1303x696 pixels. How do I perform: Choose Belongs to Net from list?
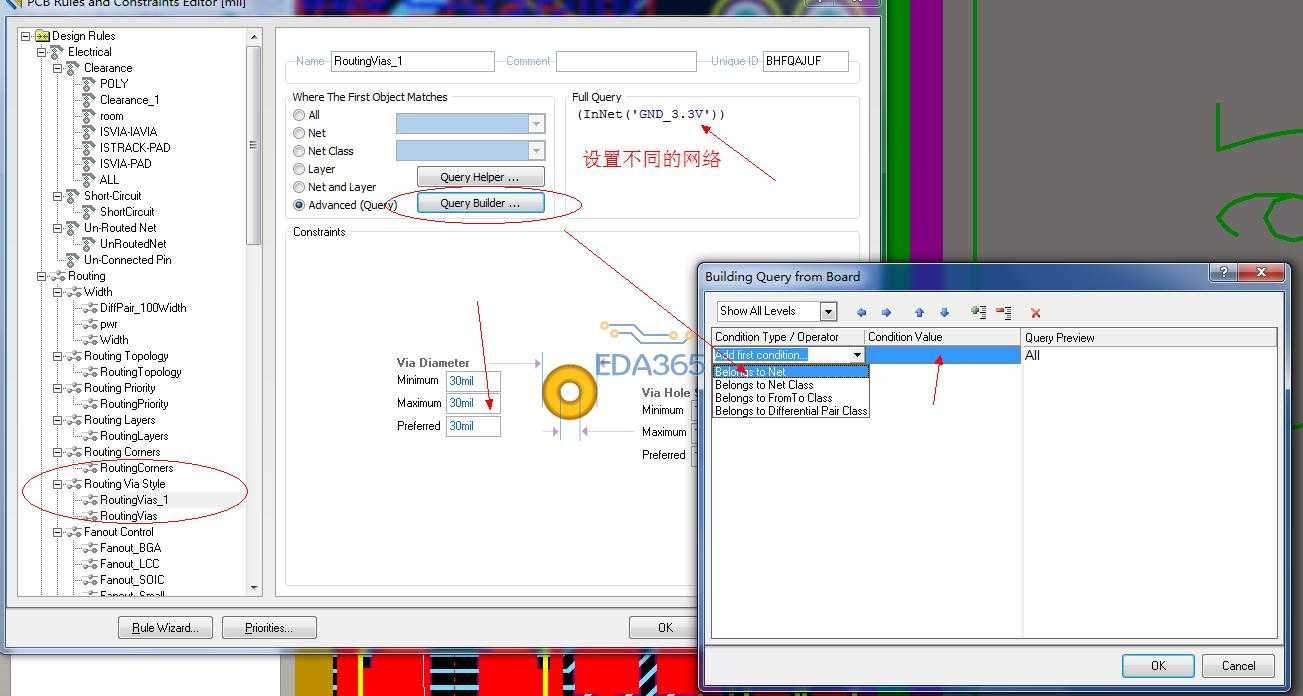click(790, 372)
